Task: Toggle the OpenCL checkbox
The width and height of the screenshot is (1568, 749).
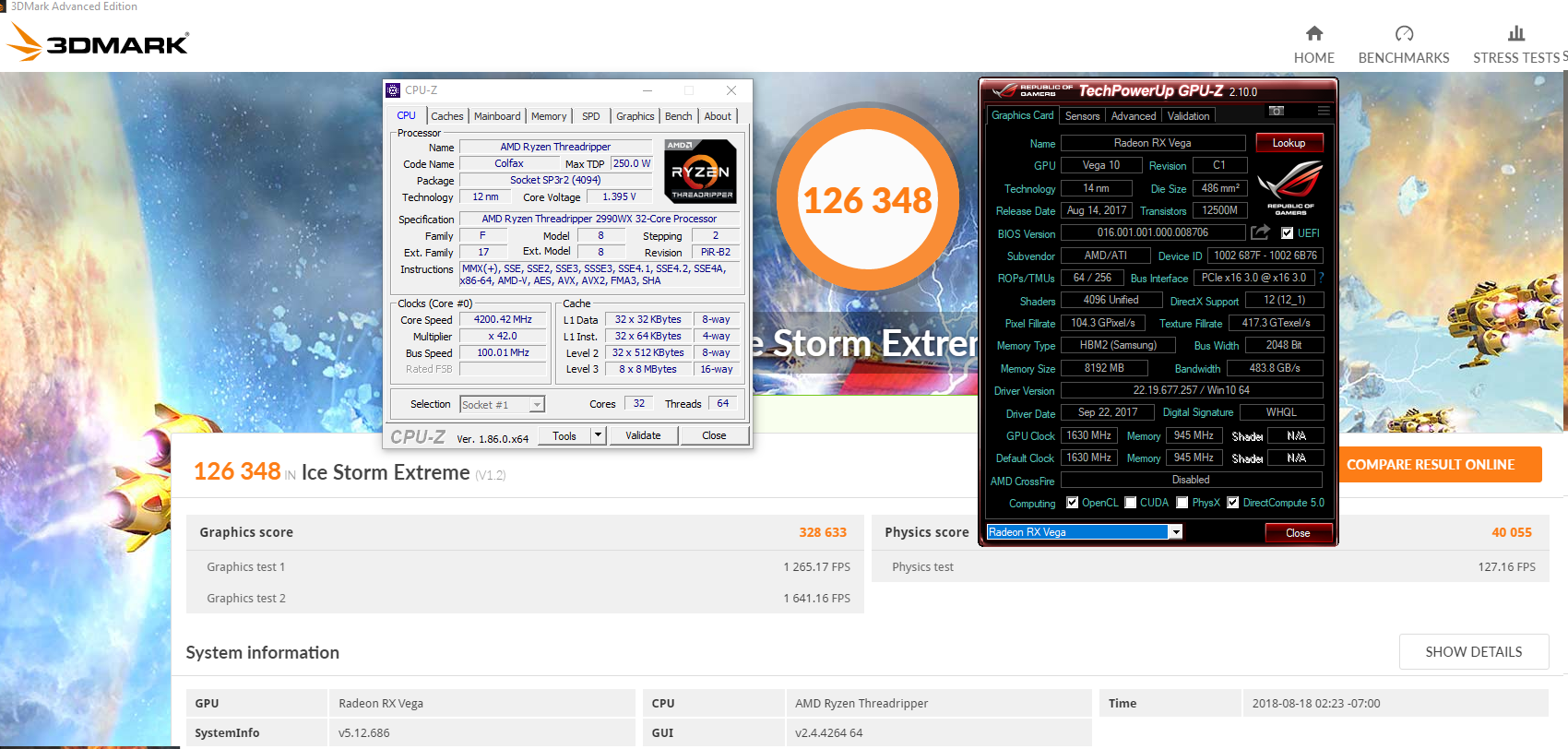Action: pyautogui.click(x=1072, y=503)
